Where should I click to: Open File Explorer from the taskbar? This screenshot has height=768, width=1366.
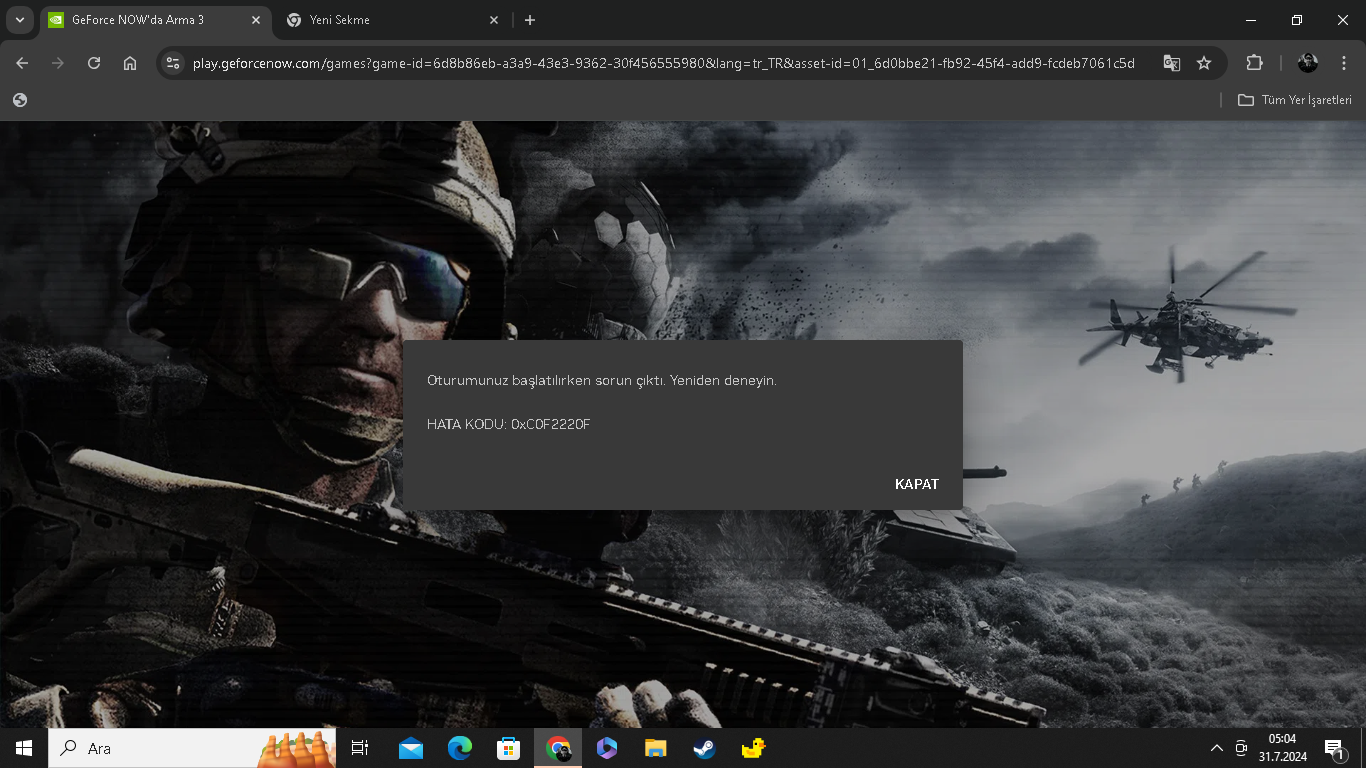pos(656,748)
